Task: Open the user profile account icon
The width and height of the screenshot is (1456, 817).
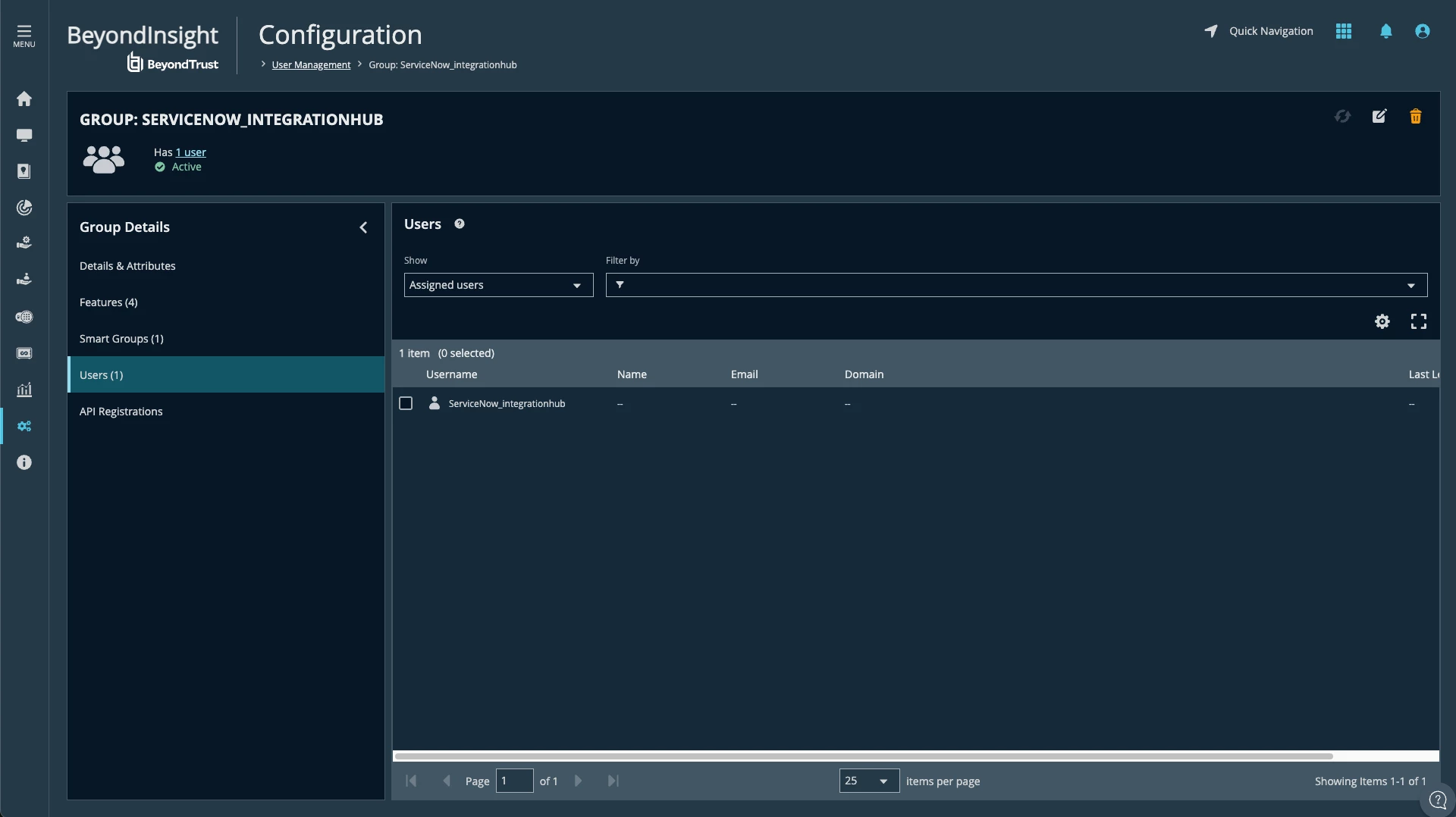Action: 1423,31
